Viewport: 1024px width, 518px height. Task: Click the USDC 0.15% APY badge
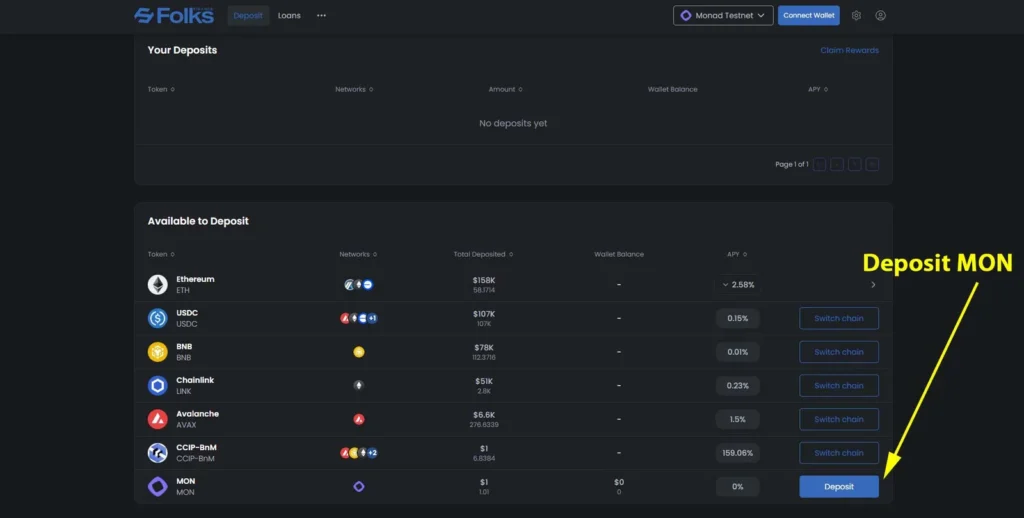click(737, 318)
